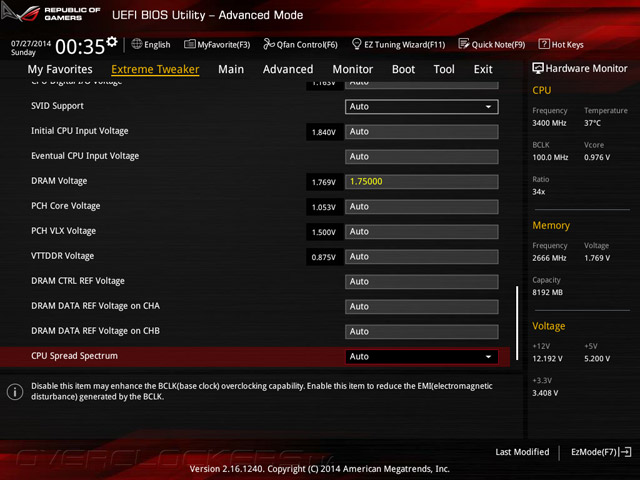Screen dimensions: 640x480
Task: Click DRAM DATA REF Voltage on CHB field
Action: (422, 331)
